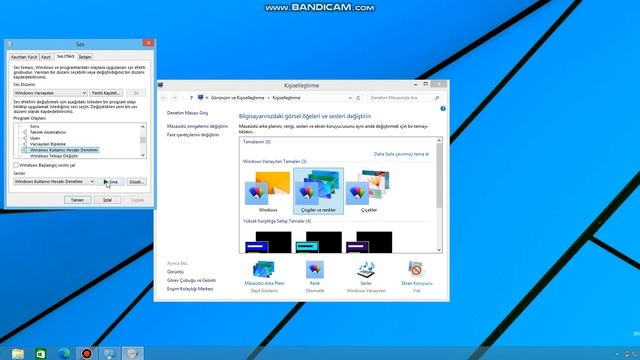Click the Gözat browse button
640x360 pixels.
tap(136, 182)
